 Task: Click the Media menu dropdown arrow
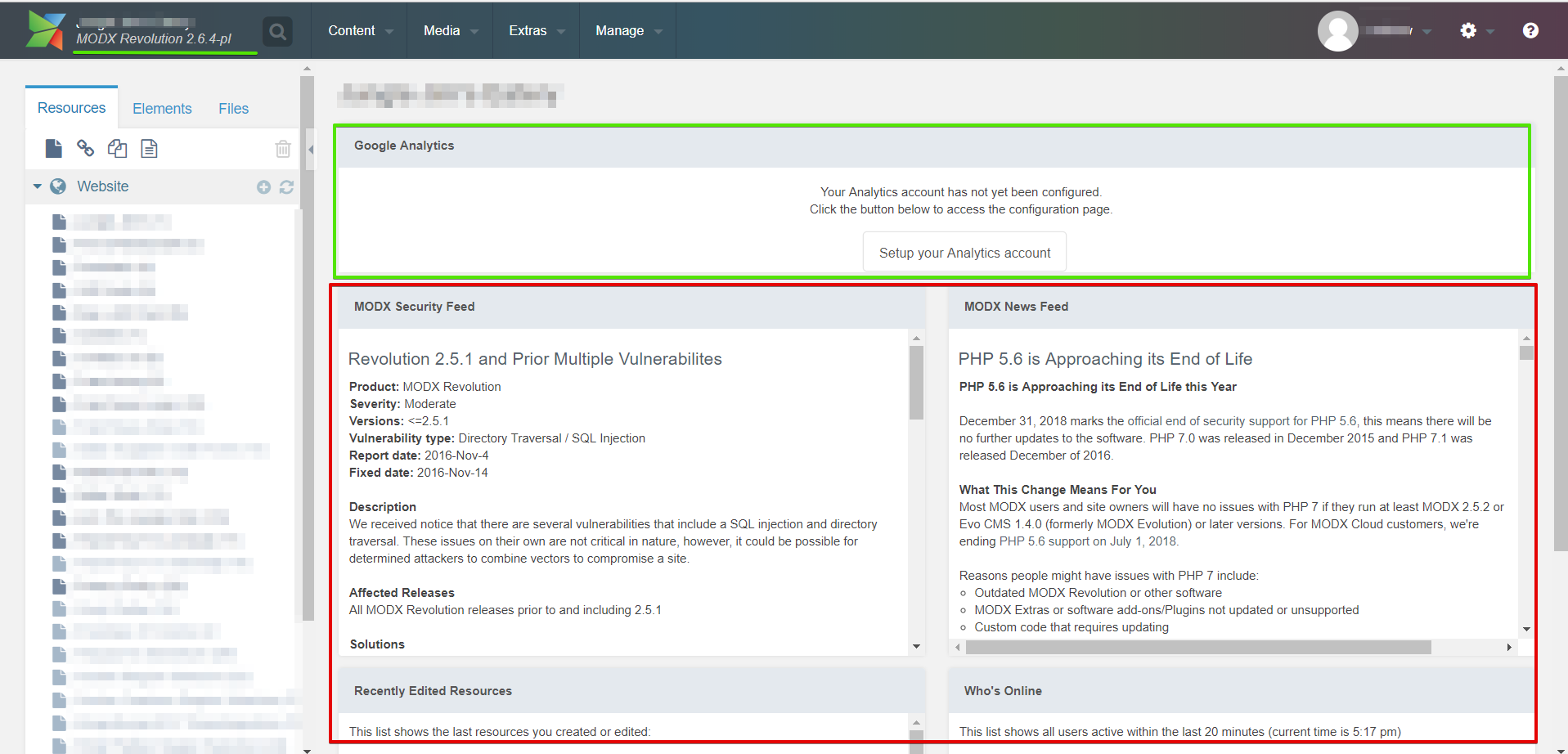coord(474,32)
